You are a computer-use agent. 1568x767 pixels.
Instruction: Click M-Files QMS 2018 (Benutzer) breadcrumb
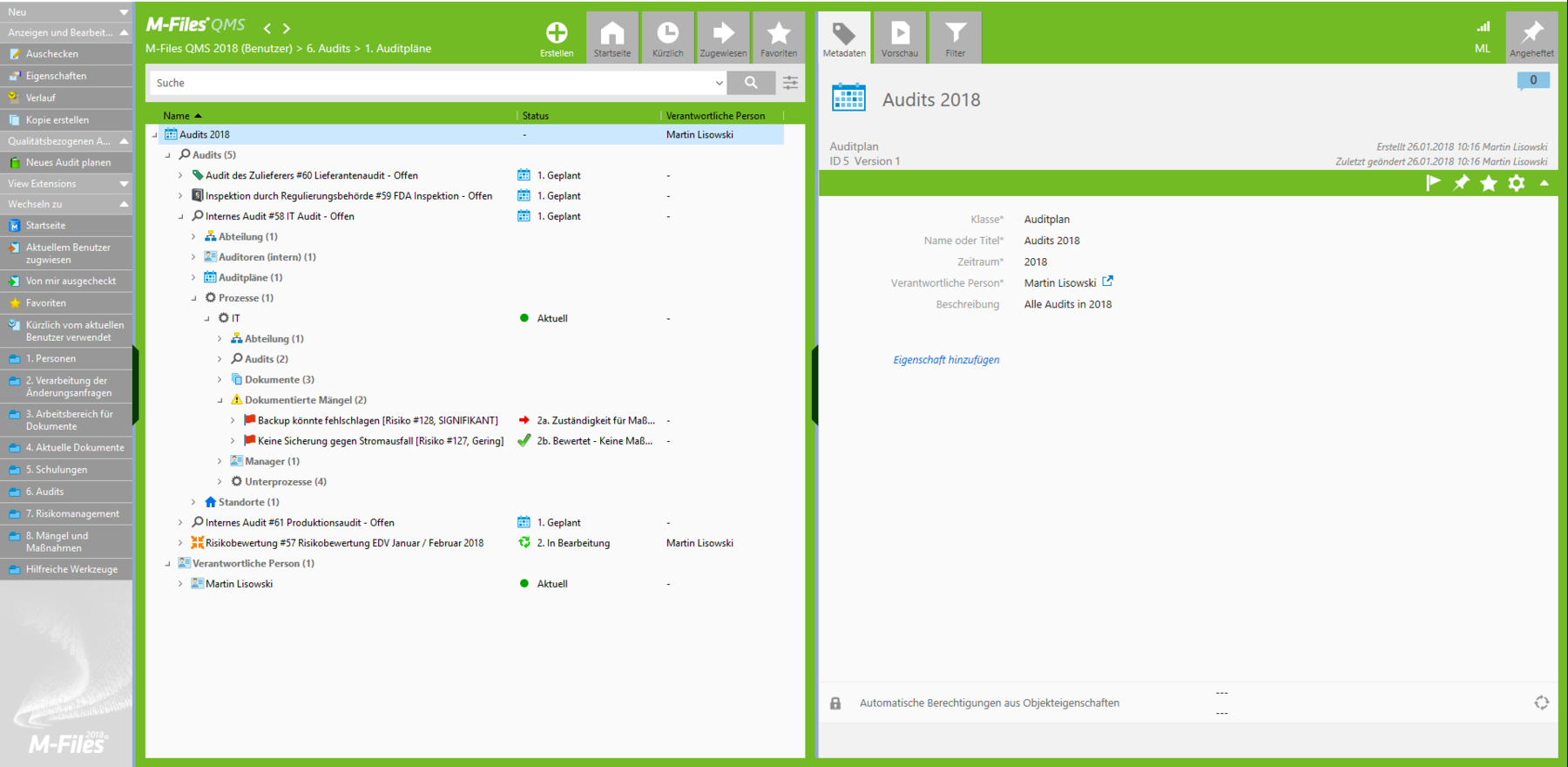219,49
